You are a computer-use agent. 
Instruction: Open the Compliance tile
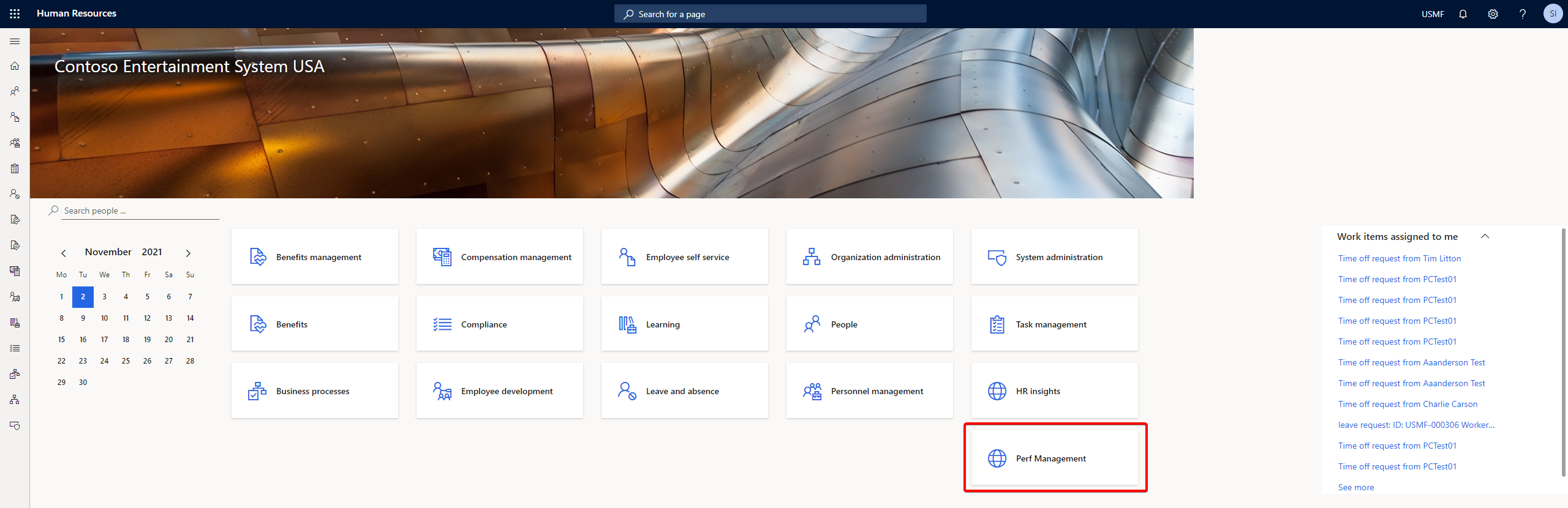click(x=500, y=324)
